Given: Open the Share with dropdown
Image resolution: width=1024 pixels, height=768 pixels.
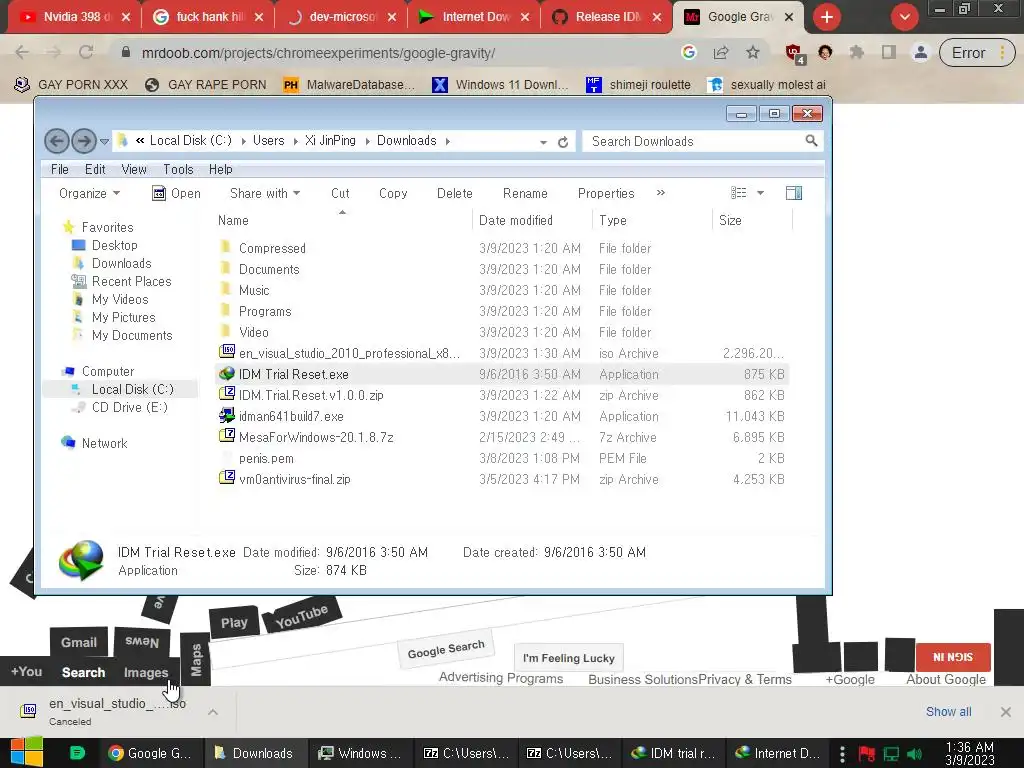Looking at the screenshot, I should 264,193.
